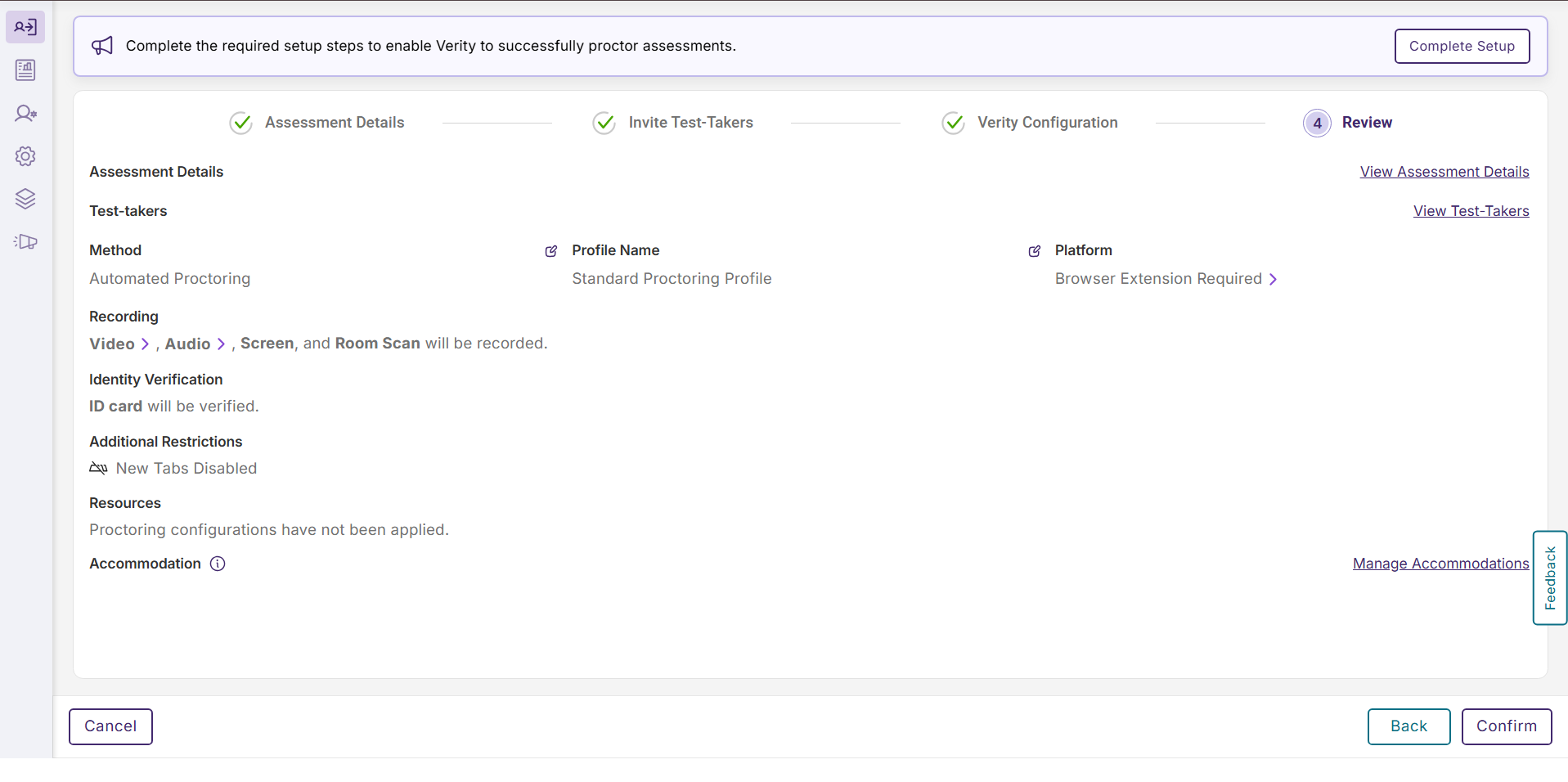Click the Recording heading

point(124,317)
